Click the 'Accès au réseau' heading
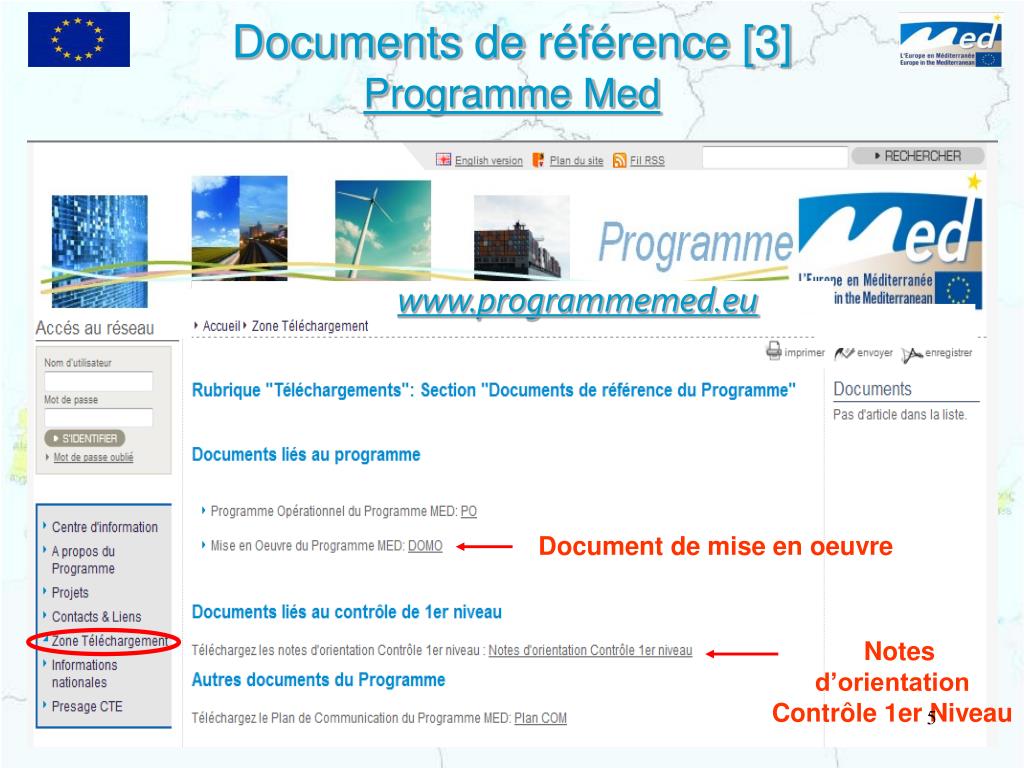This screenshot has width=1024, height=768. [x=95, y=328]
